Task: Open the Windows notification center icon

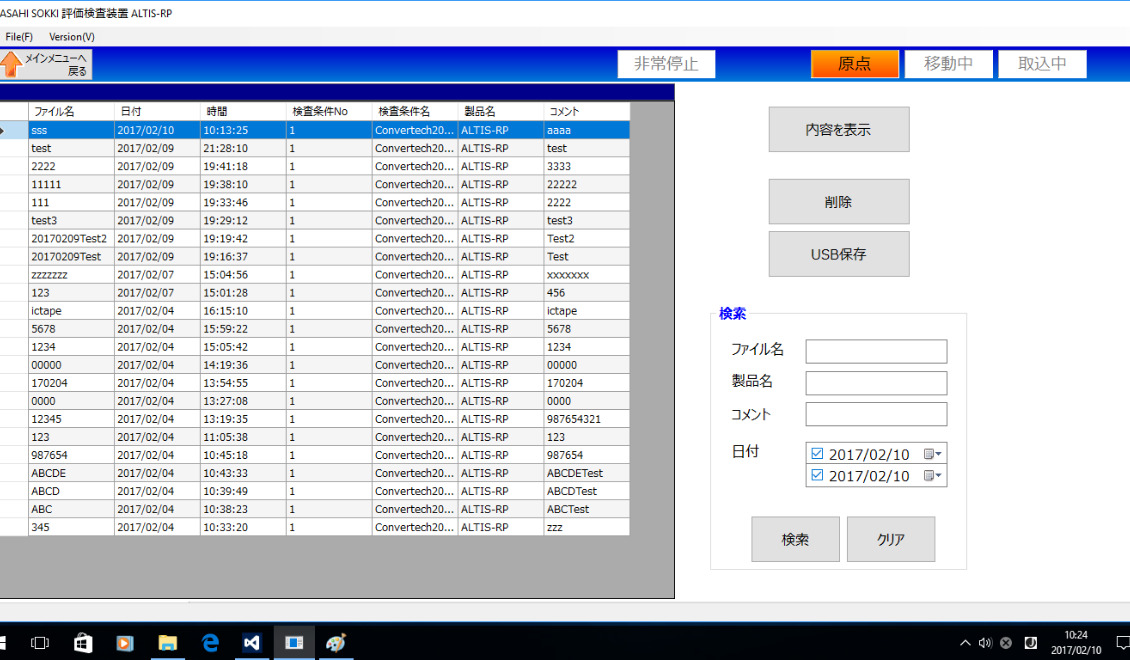Action: pyautogui.click(x=1122, y=643)
